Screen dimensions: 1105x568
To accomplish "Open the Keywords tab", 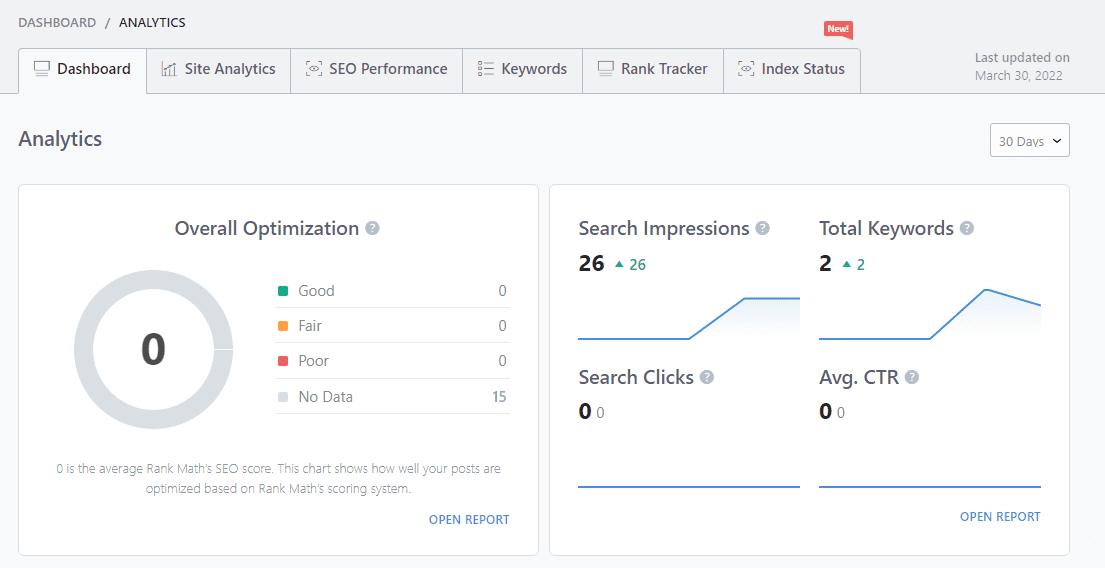I will pyautogui.click(x=522, y=70).
